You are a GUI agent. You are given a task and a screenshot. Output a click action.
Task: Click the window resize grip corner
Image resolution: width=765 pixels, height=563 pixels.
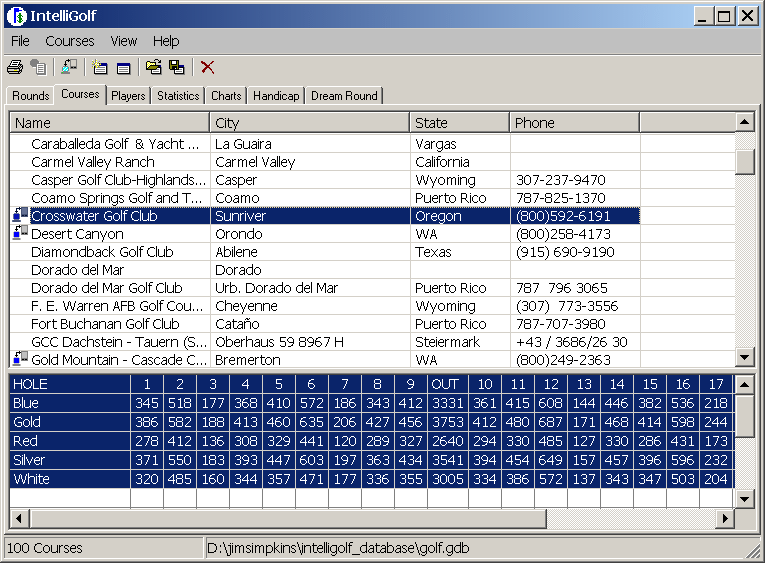pyautogui.click(x=754, y=552)
